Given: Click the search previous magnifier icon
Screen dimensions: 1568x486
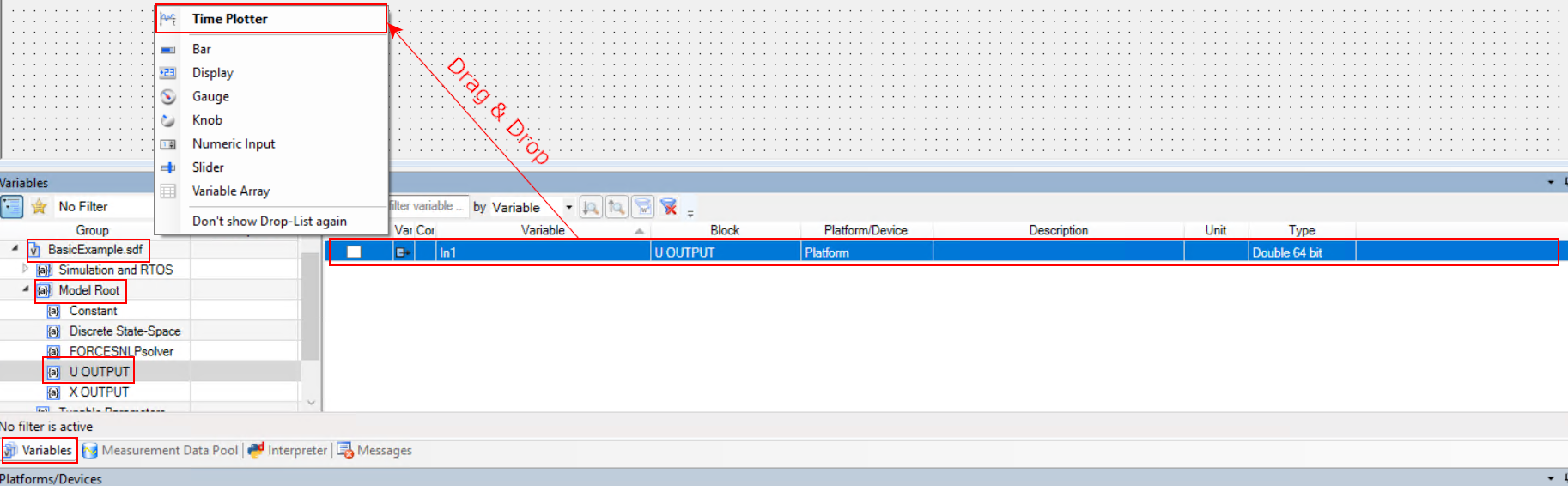Looking at the screenshot, I should [x=617, y=207].
